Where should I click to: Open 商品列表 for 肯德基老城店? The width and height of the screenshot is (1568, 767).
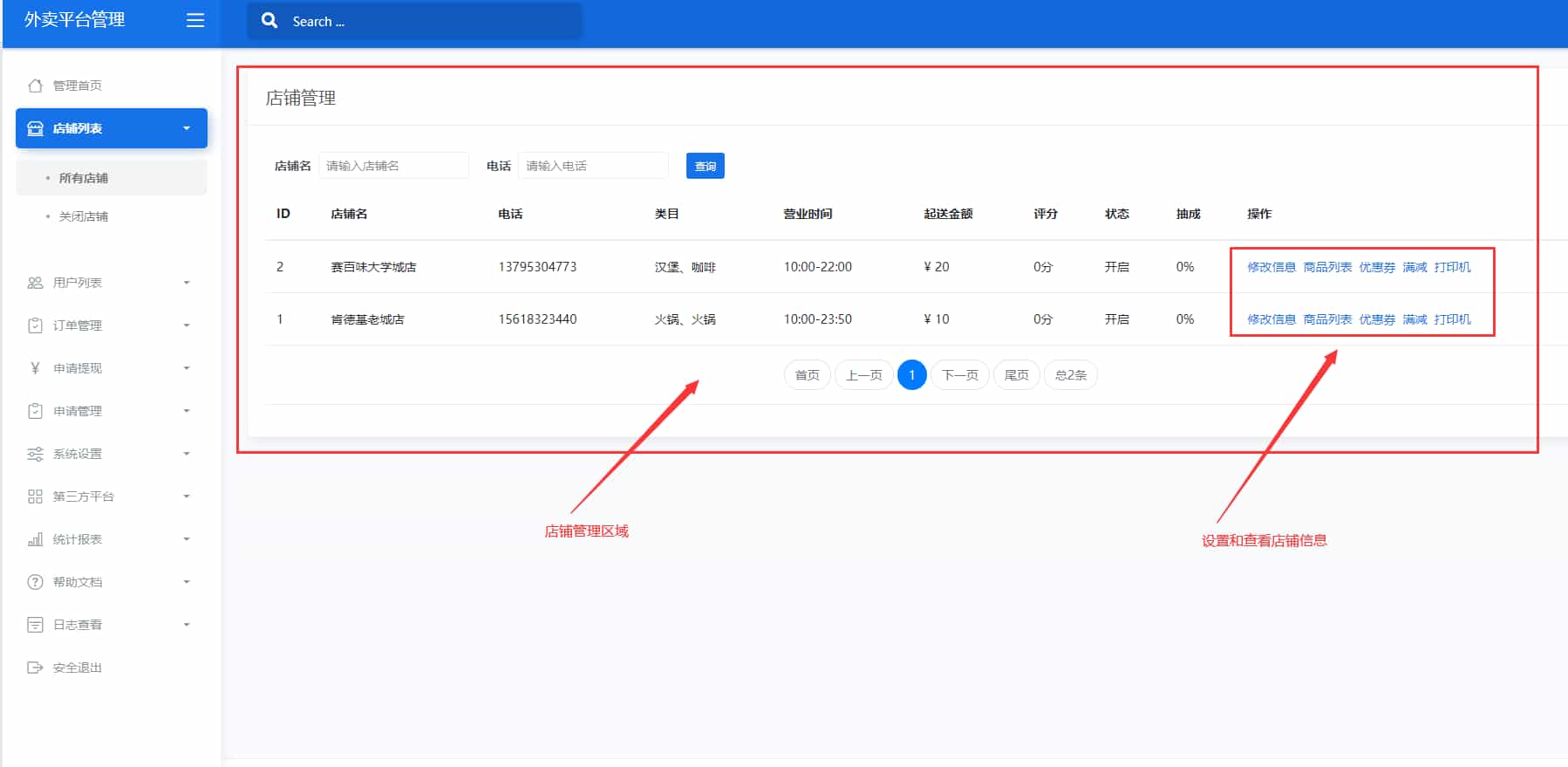[x=1327, y=319]
